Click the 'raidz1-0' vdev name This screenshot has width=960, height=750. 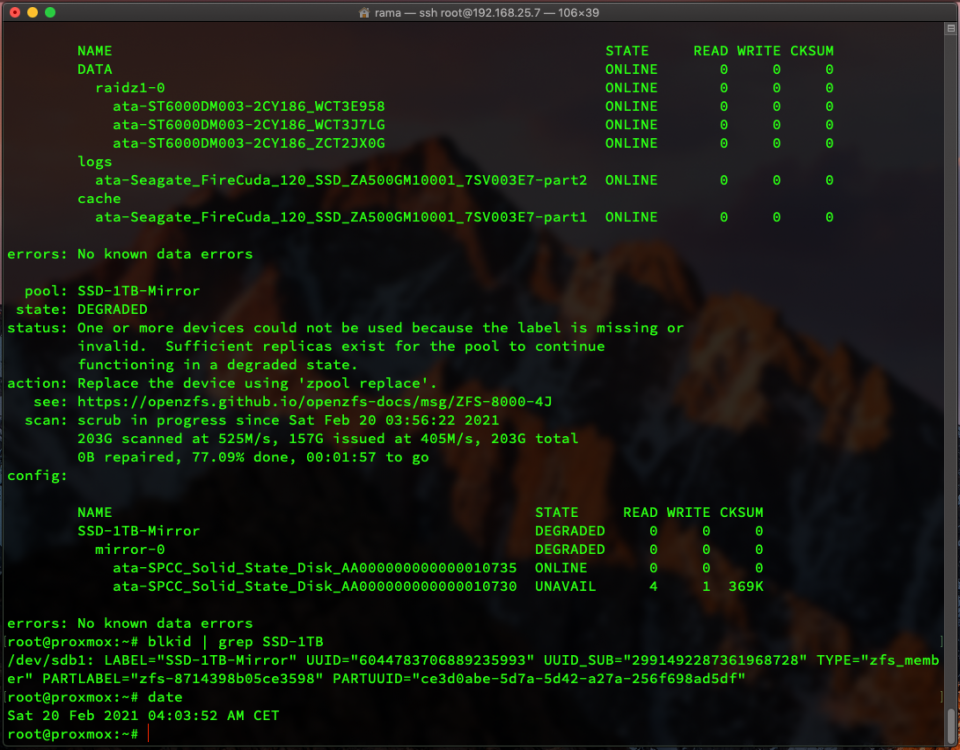tap(130, 88)
